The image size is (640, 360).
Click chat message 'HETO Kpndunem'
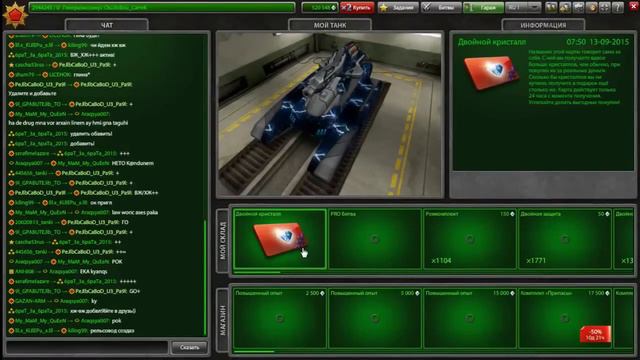pos(133,163)
